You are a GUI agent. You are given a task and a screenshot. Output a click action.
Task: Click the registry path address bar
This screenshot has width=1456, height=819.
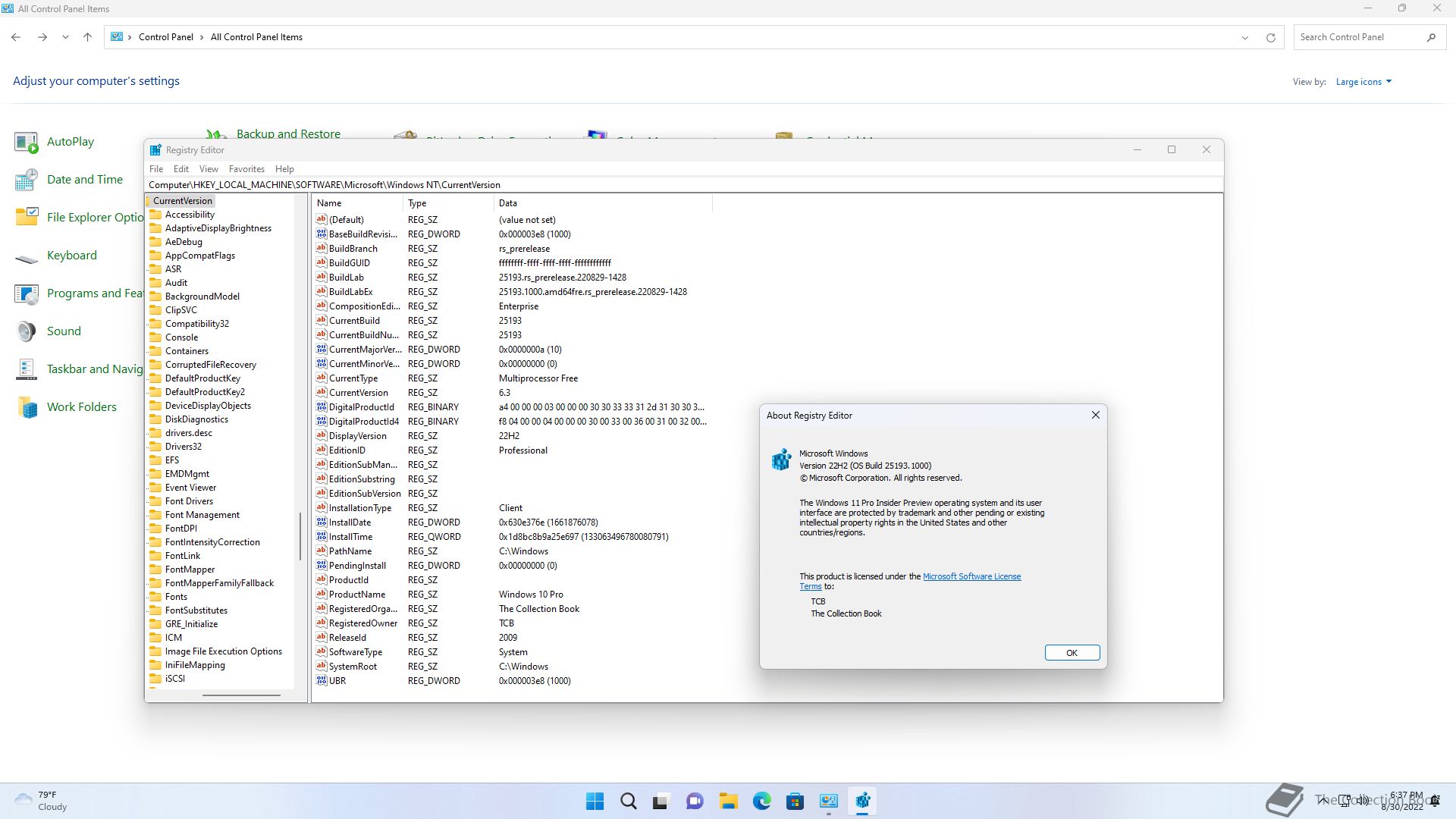click(x=683, y=185)
